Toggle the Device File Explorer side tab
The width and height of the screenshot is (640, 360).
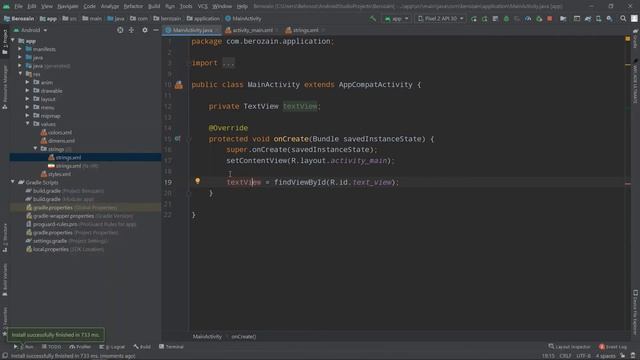(x=636, y=312)
